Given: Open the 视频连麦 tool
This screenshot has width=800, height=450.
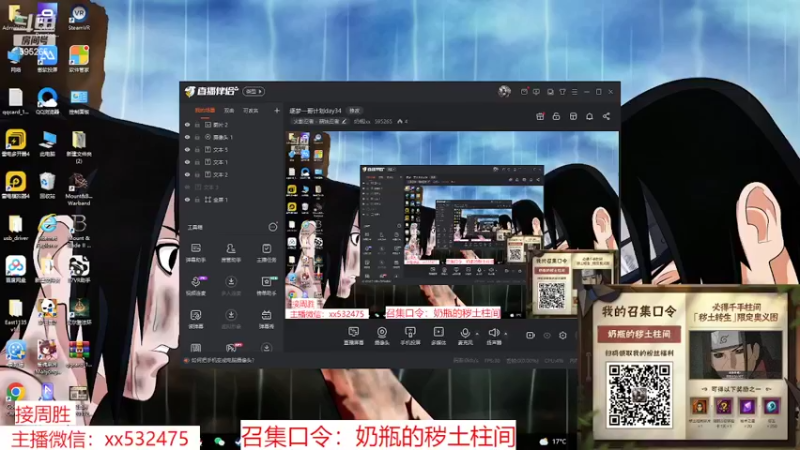Looking at the screenshot, I should [x=196, y=286].
